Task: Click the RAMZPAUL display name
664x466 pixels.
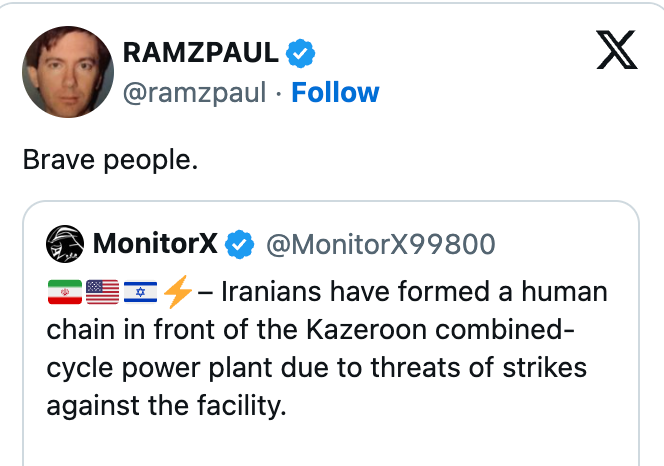Action: [x=199, y=52]
